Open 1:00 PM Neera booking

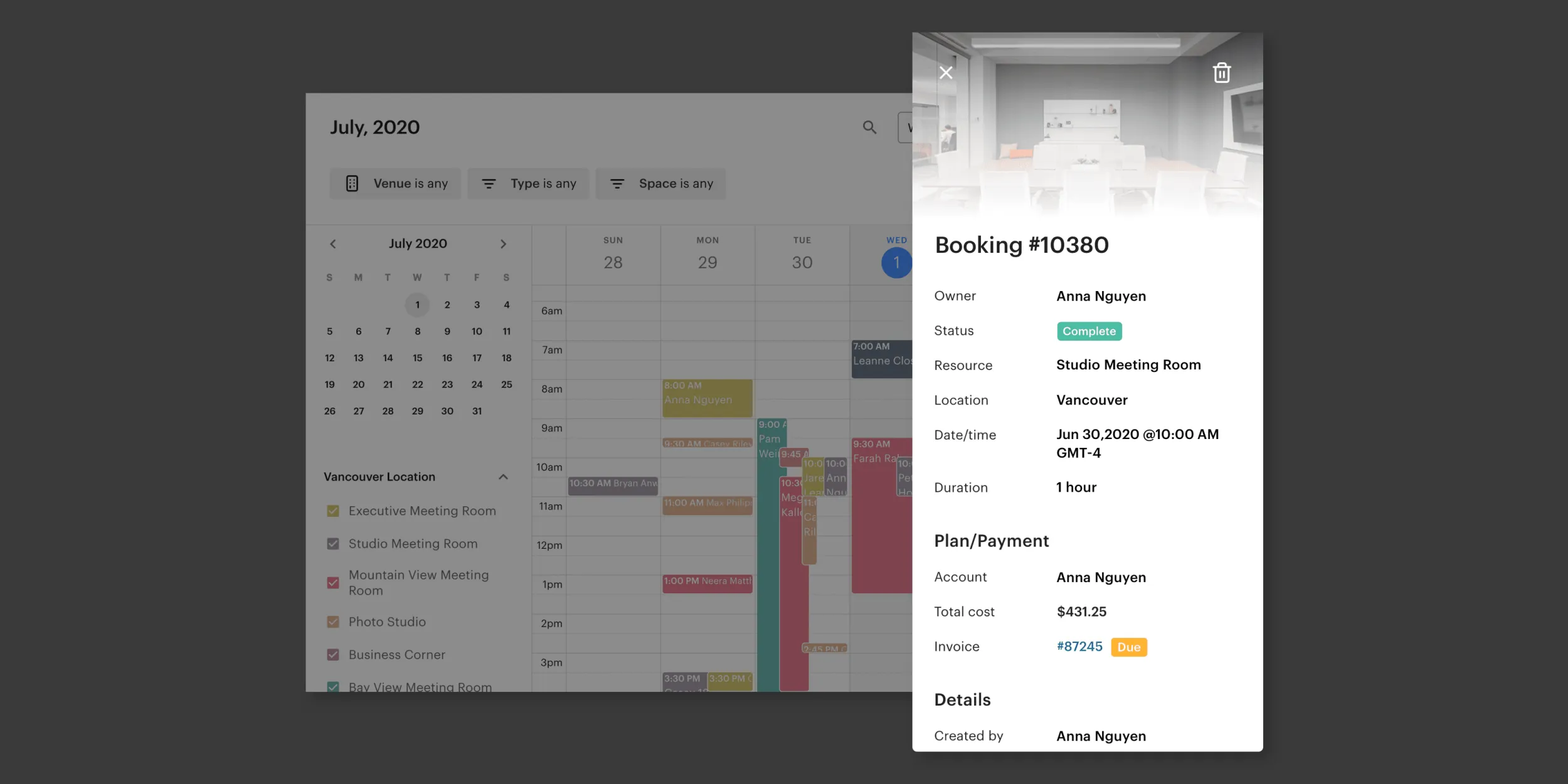[707, 584]
